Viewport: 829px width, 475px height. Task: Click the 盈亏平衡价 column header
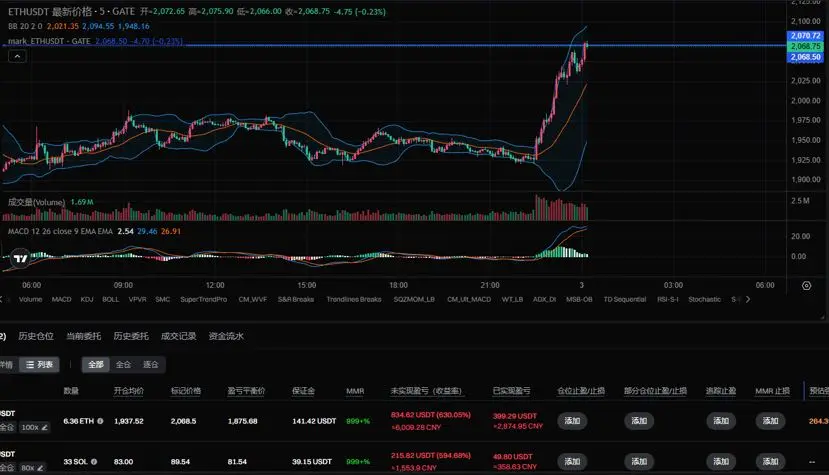click(246, 391)
